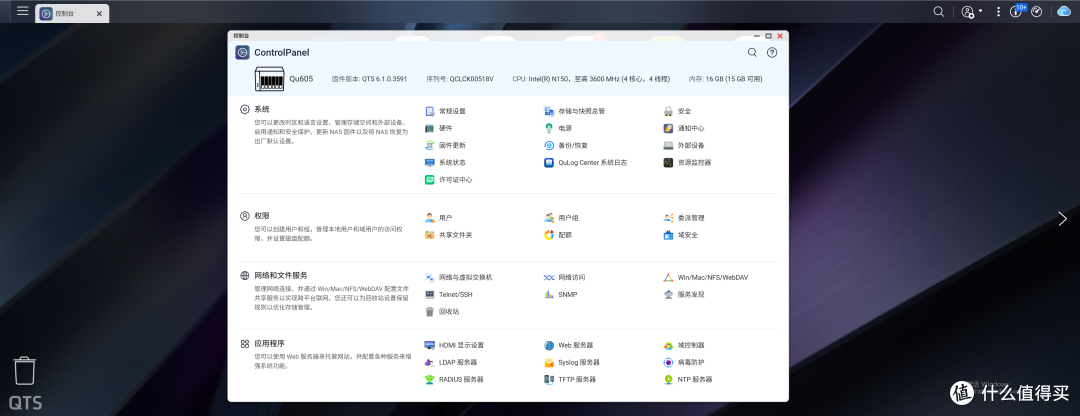Screen dimensions: 1080x416
Task: Open 备份/恢复 backup and restore
Action: tap(565, 145)
